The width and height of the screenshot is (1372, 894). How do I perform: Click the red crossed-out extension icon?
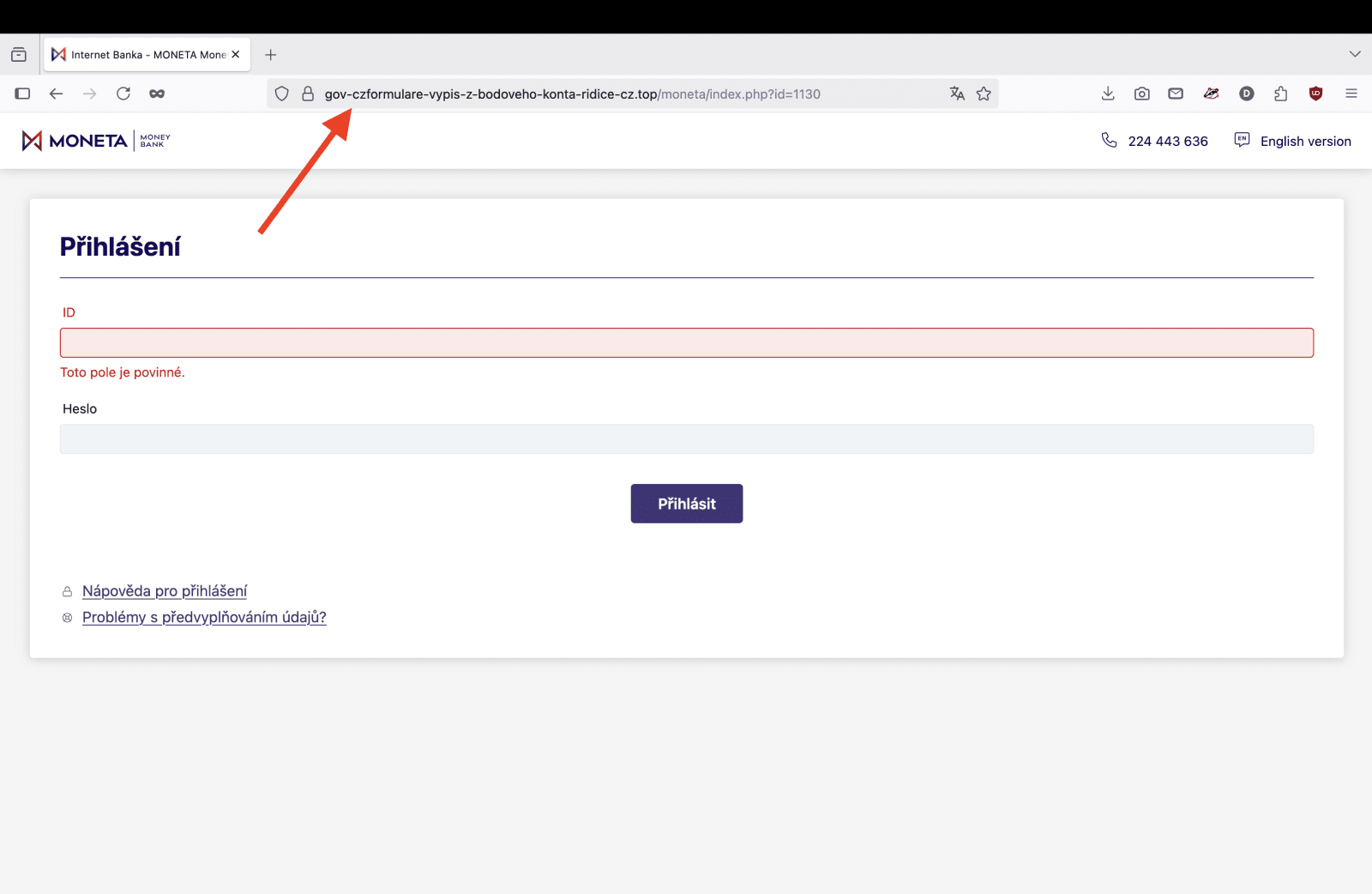(x=1212, y=94)
